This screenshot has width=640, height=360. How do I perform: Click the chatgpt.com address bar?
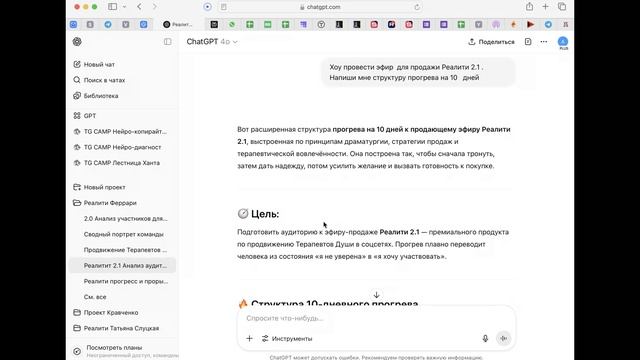pos(320,7)
